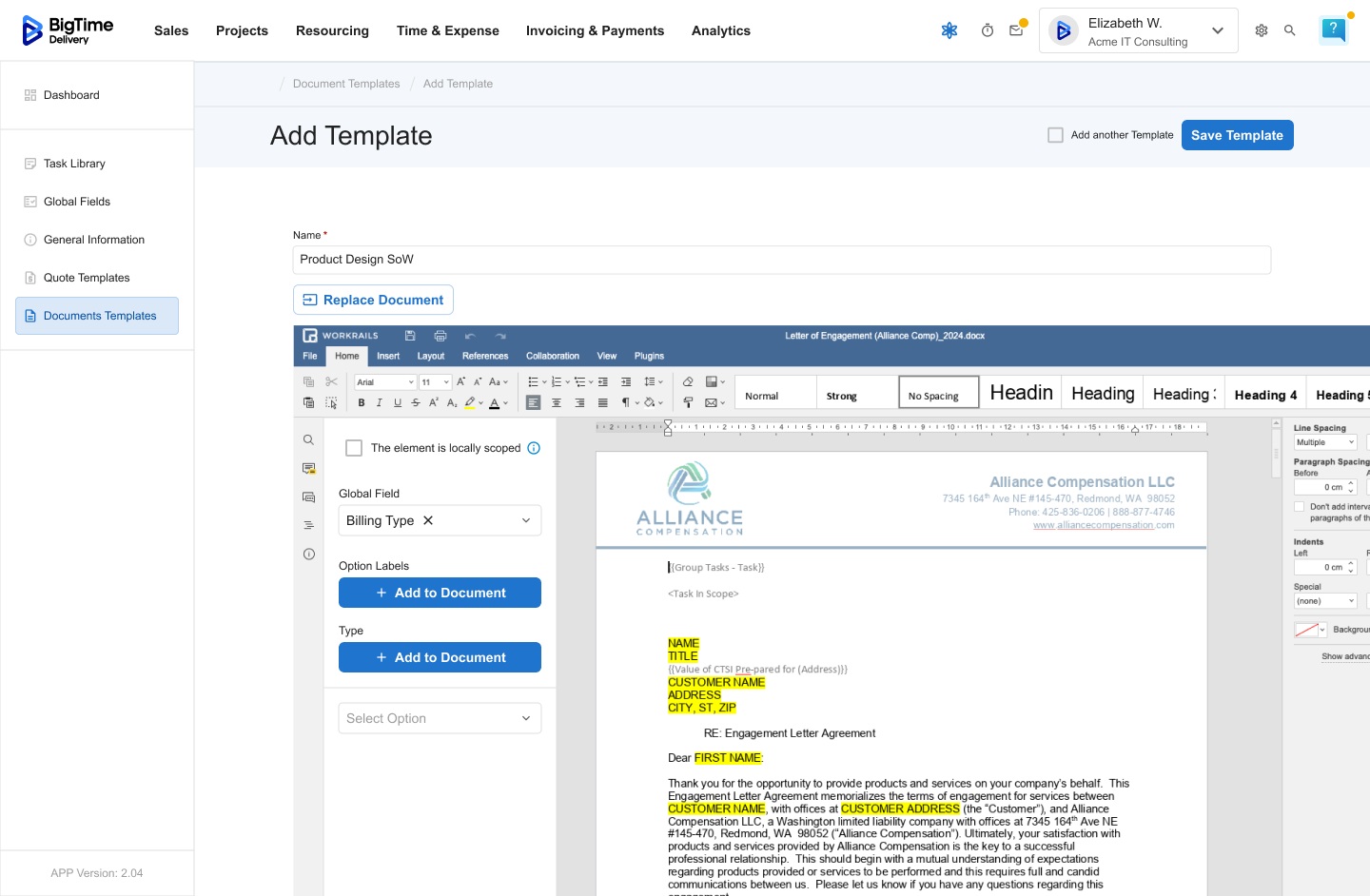The image size is (1370, 896).
Task: Click the save icon in Workrails header
Action: tap(410, 336)
